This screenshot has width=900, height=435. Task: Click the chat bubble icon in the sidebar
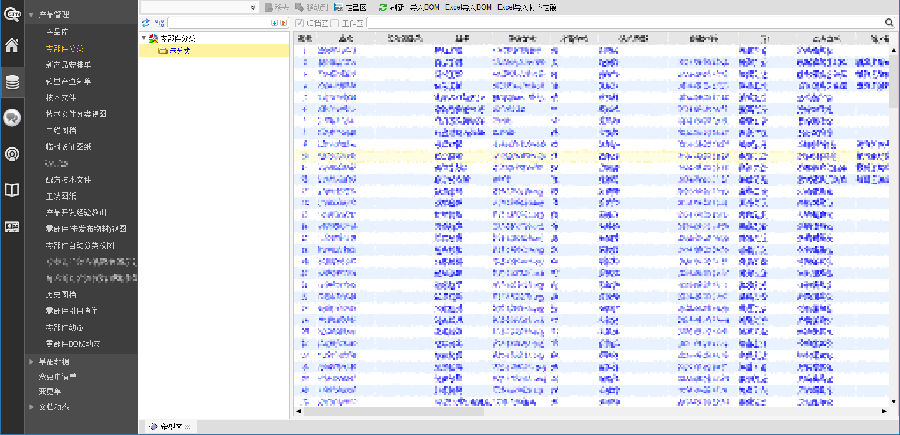pos(12,118)
